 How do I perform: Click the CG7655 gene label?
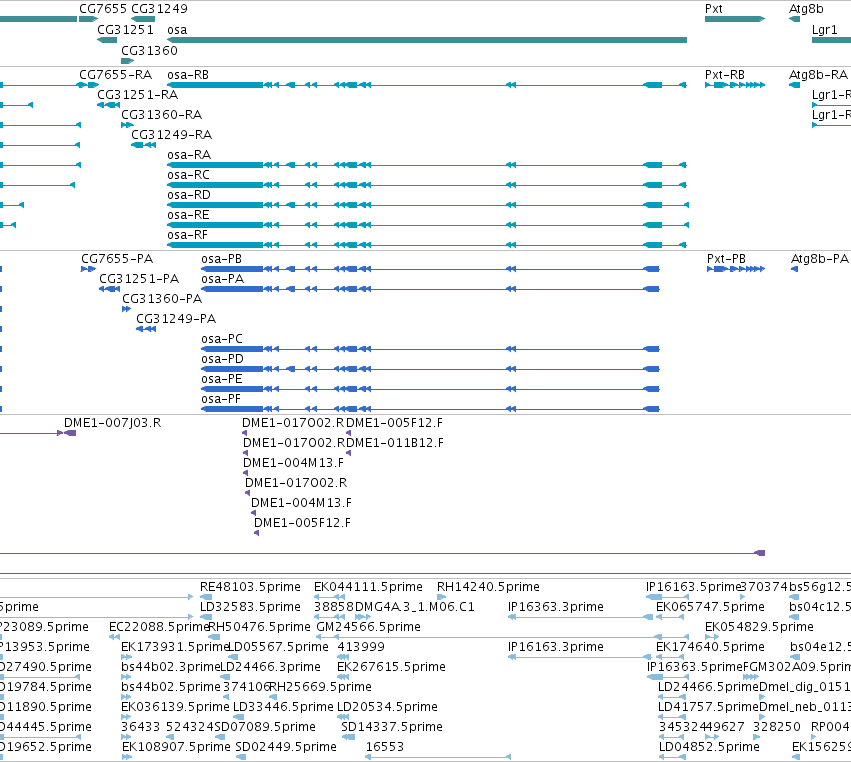click(x=103, y=9)
